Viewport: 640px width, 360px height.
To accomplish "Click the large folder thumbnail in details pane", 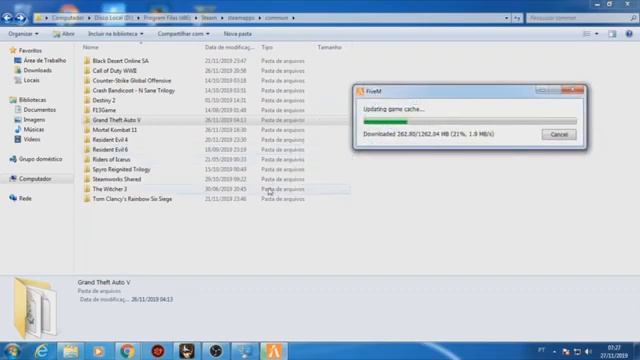I will (x=35, y=308).
